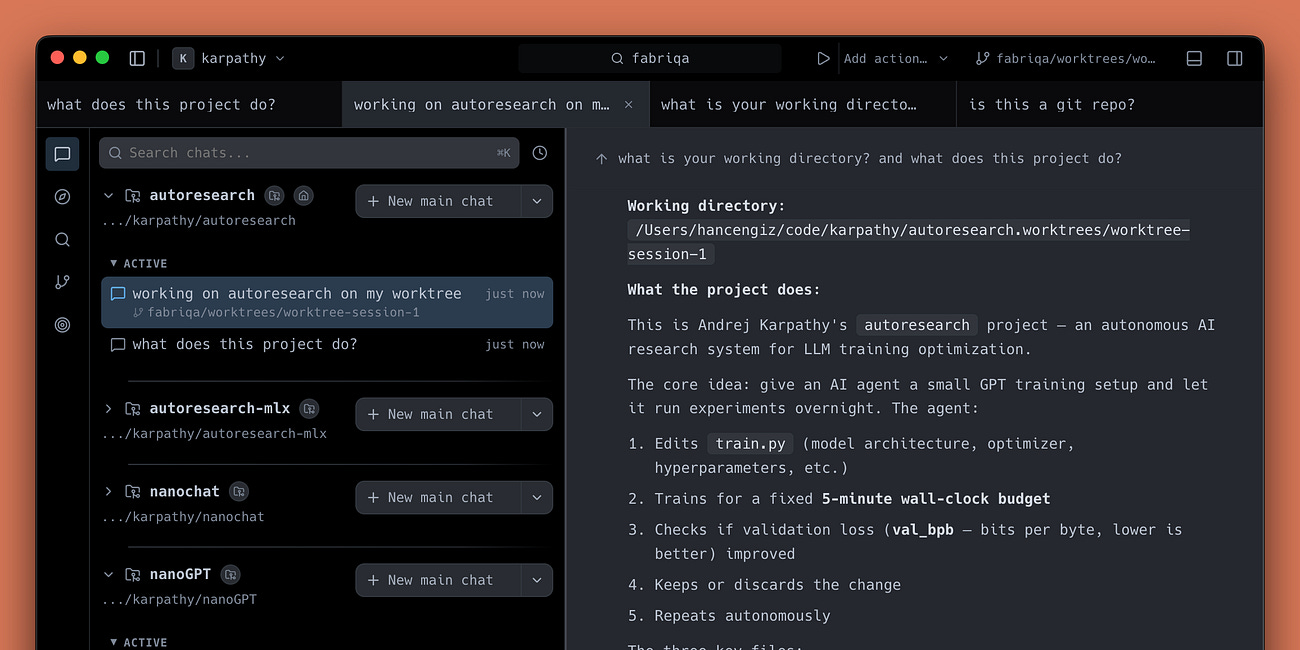This screenshot has height=650, width=1300.
Task: Click the folder icon next to nanoGPT name
Action: (x=132, y=574)
